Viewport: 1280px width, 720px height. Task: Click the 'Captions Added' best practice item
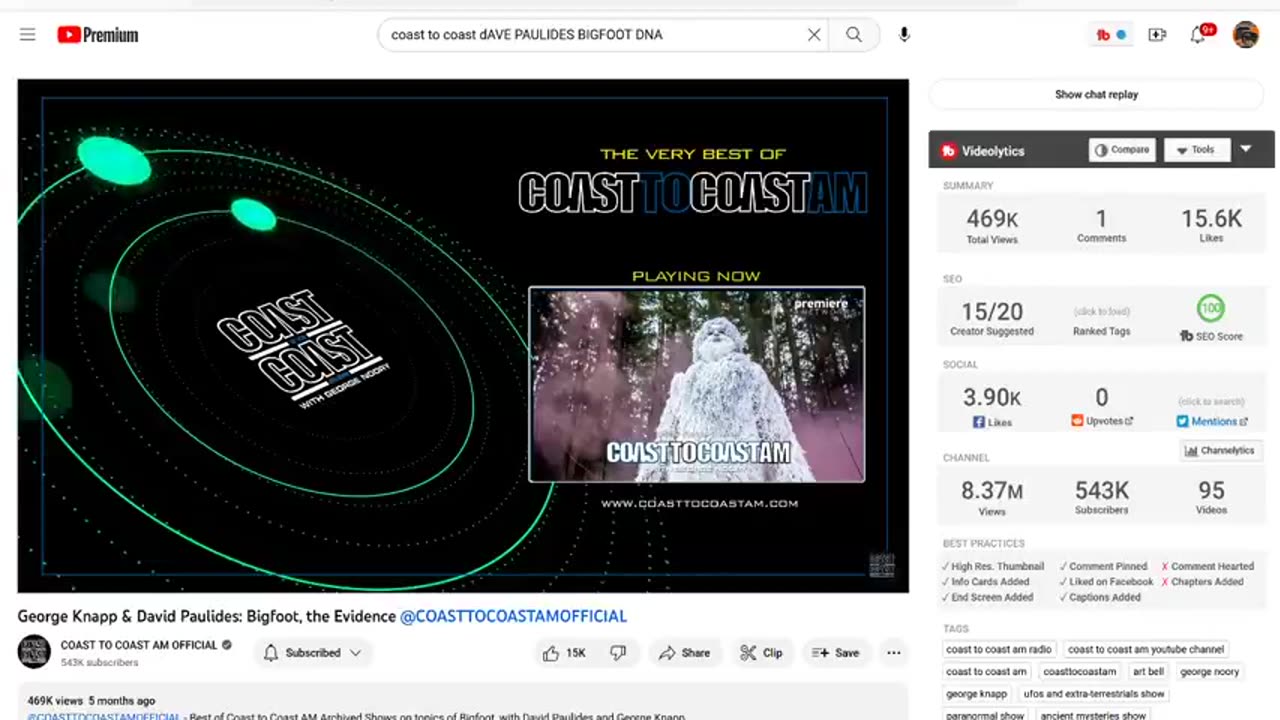click(x=1099, y=598)
